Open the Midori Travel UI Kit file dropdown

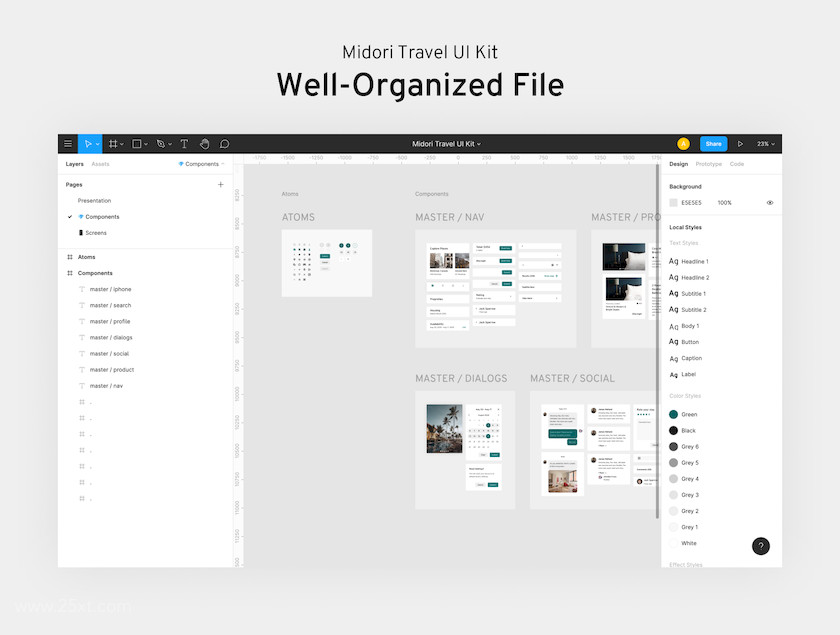click(446, 144)
